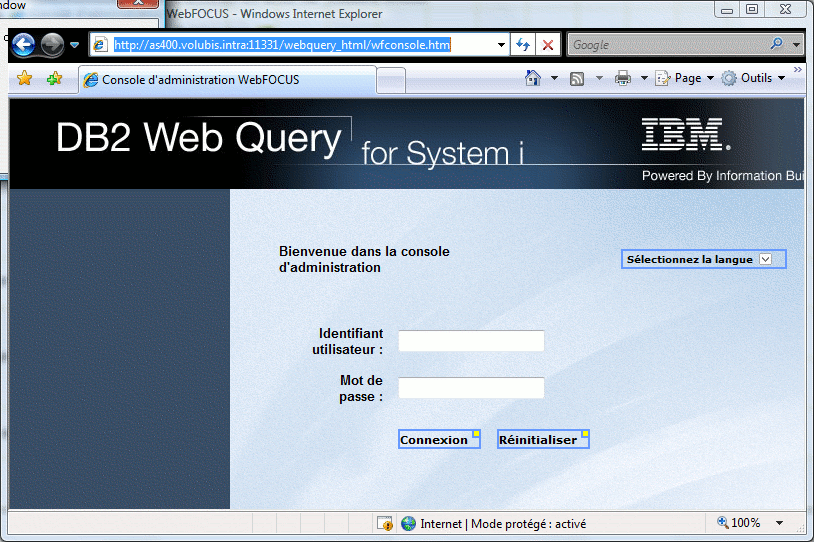
Task: Open Sélectionnez la langue dropdown
Action: tap(703, 259)
